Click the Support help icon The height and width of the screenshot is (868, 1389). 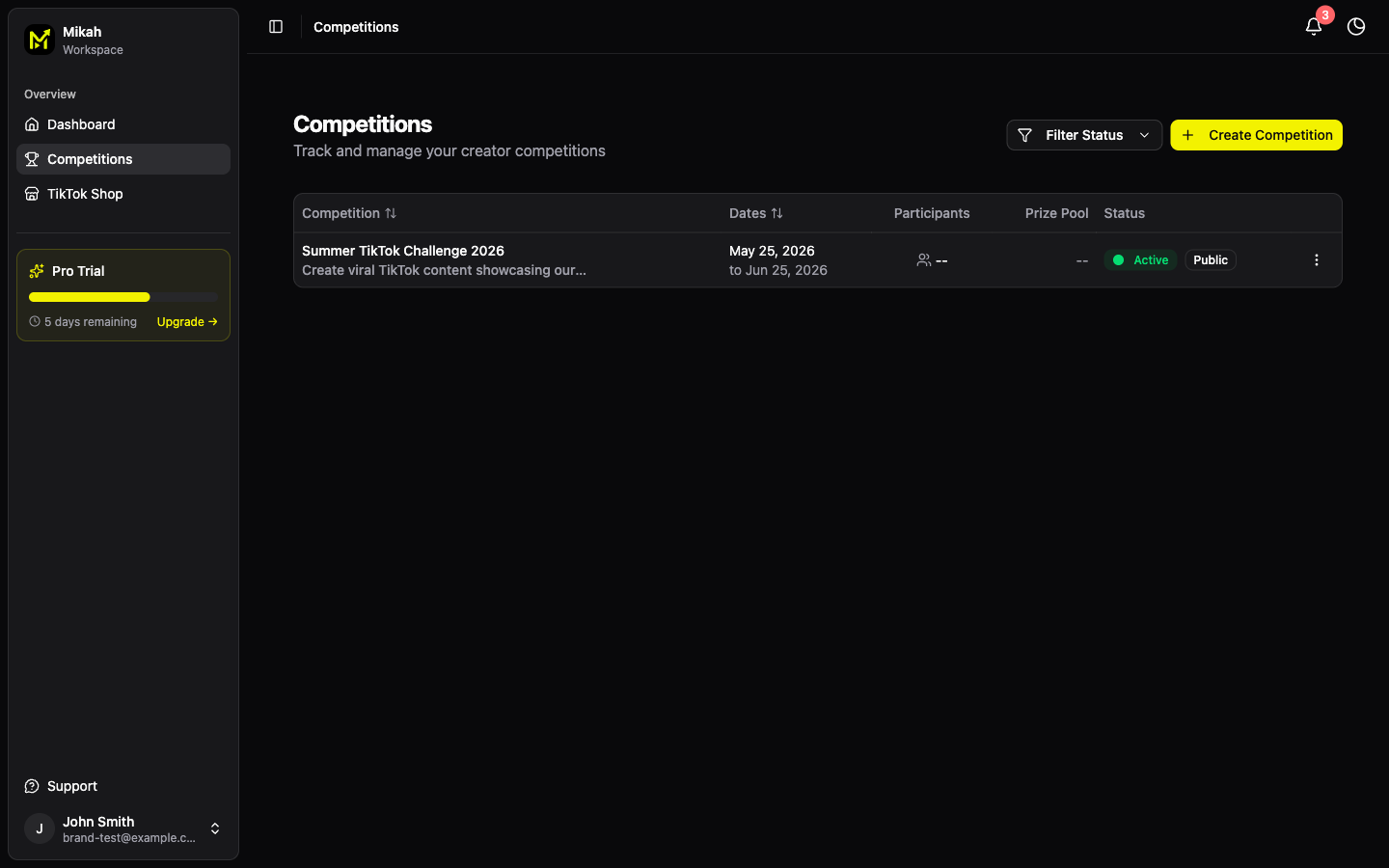(32, 786)
